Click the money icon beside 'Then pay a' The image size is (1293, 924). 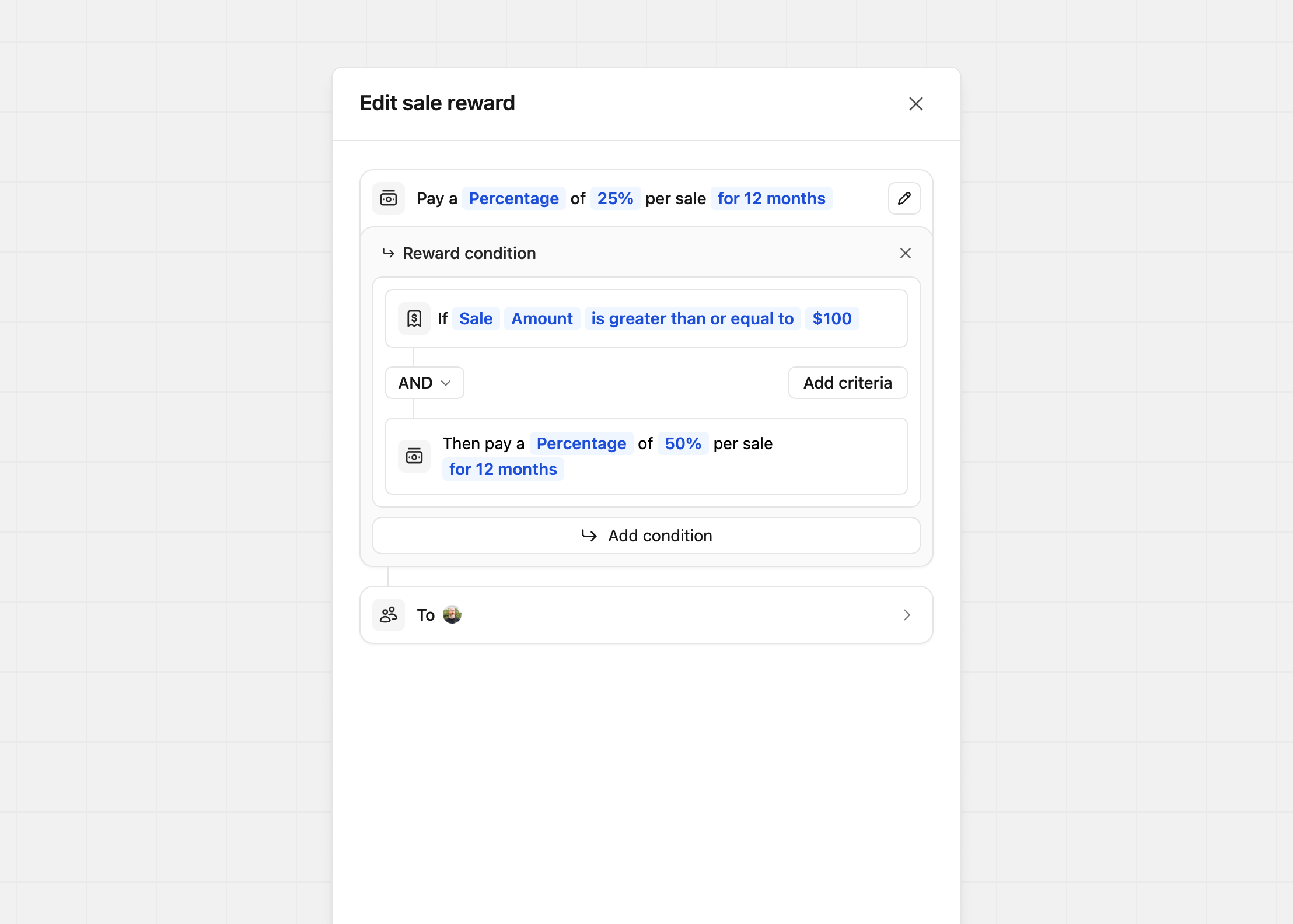414,456
